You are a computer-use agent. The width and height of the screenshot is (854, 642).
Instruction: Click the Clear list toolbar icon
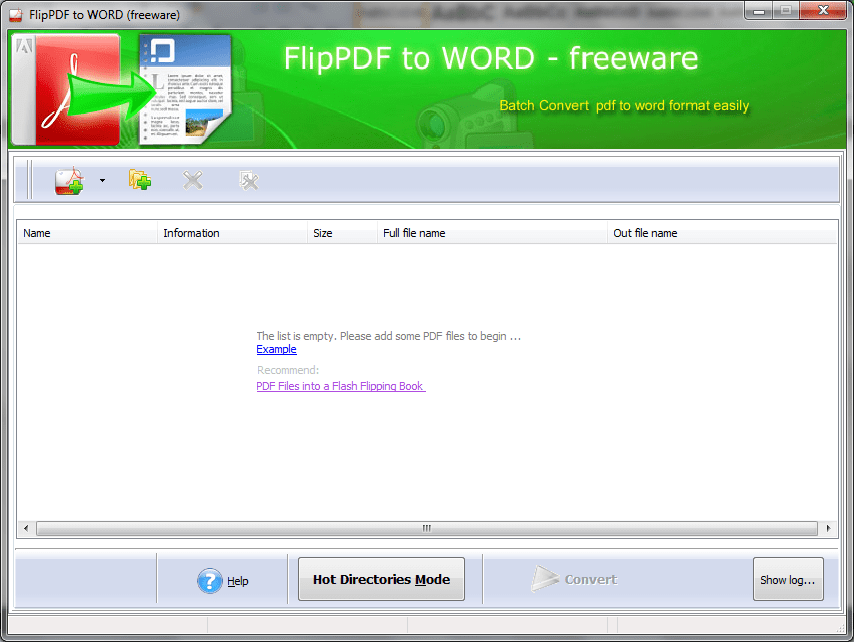coord(249,180)
